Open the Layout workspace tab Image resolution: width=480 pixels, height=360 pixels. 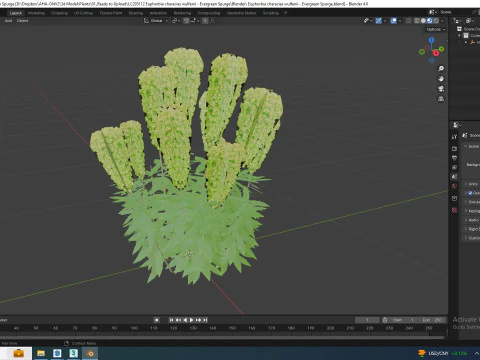tap(15, 13)
